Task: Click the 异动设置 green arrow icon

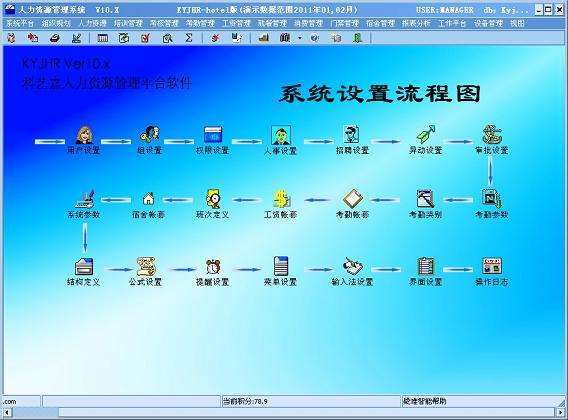Action: click(426, 134)
